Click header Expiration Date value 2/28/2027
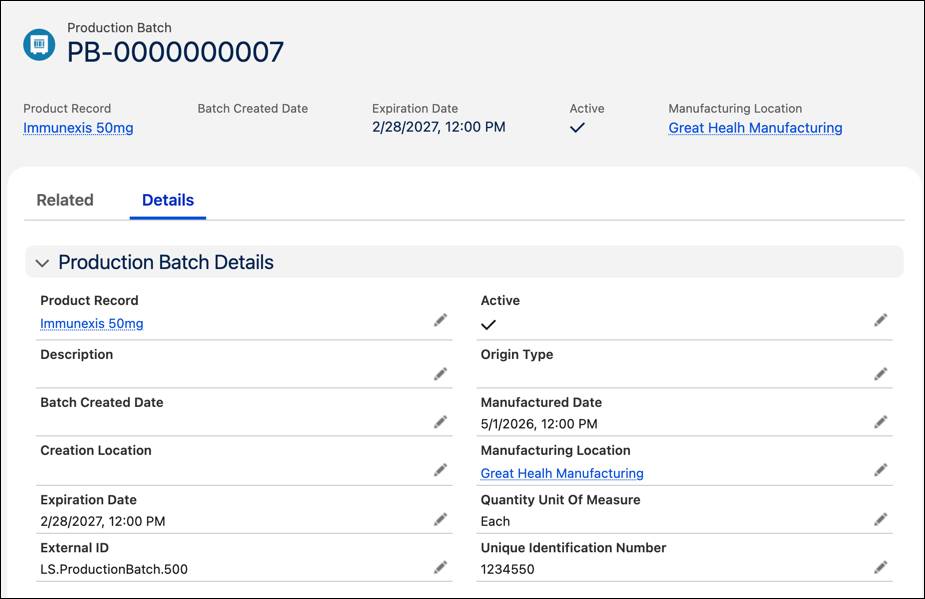The height and width of the screenshot is (599, 925). point(438,127)
